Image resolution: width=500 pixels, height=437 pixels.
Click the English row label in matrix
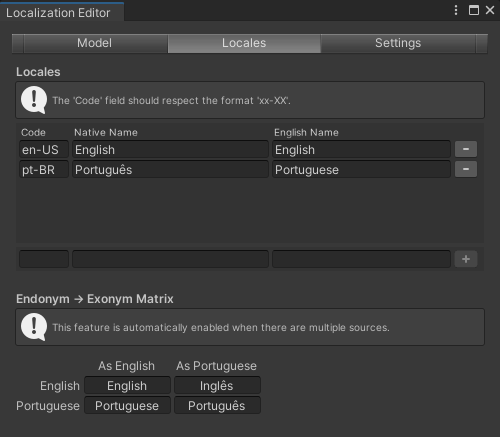click(60, 386)
